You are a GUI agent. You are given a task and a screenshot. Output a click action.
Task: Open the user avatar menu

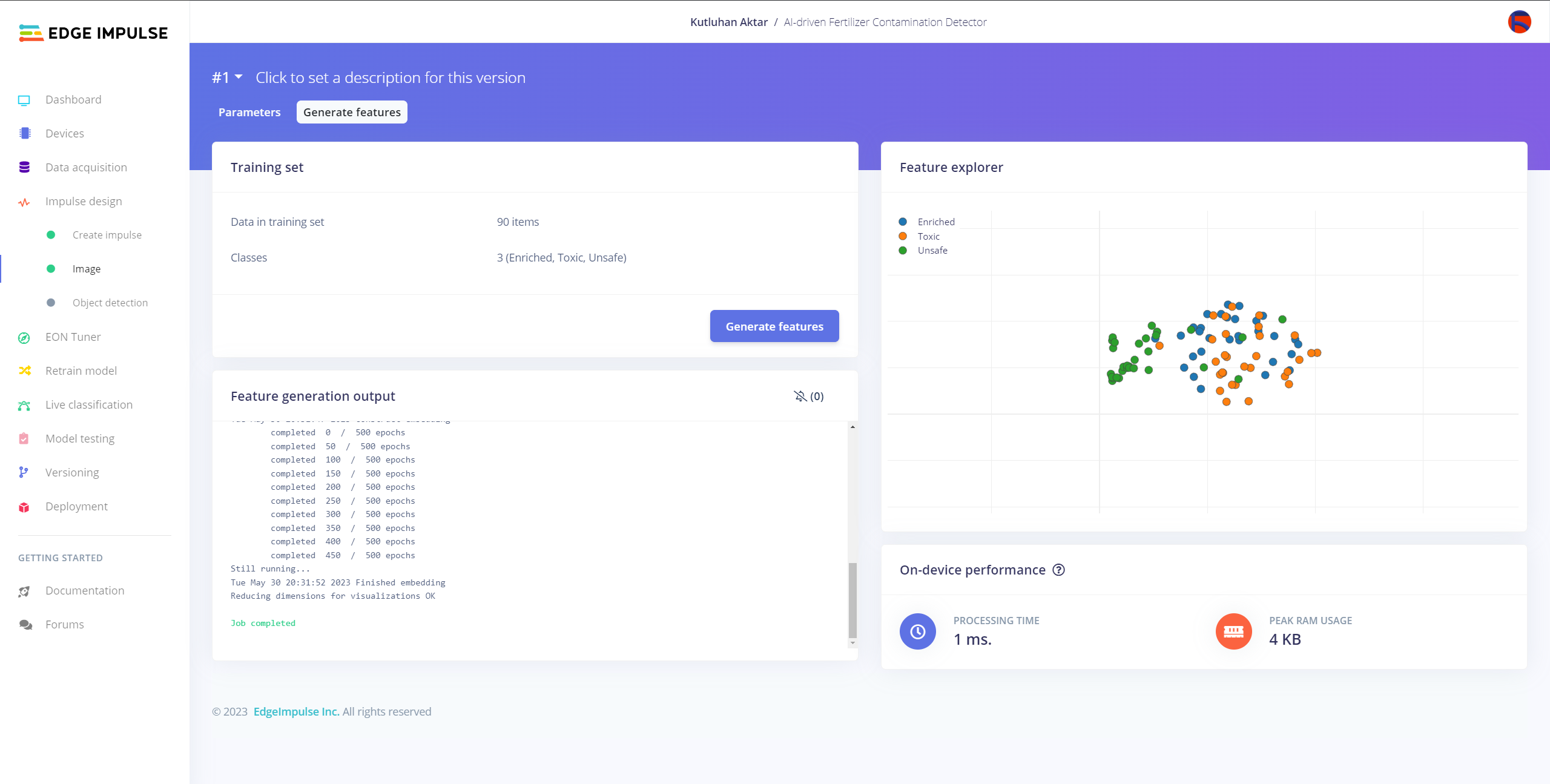[x=1519, y=22]
